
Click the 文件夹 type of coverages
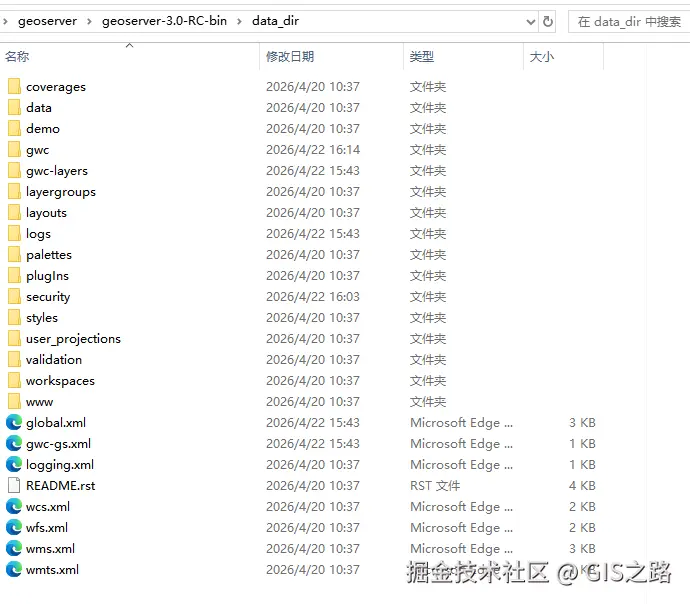click(428, 87)
